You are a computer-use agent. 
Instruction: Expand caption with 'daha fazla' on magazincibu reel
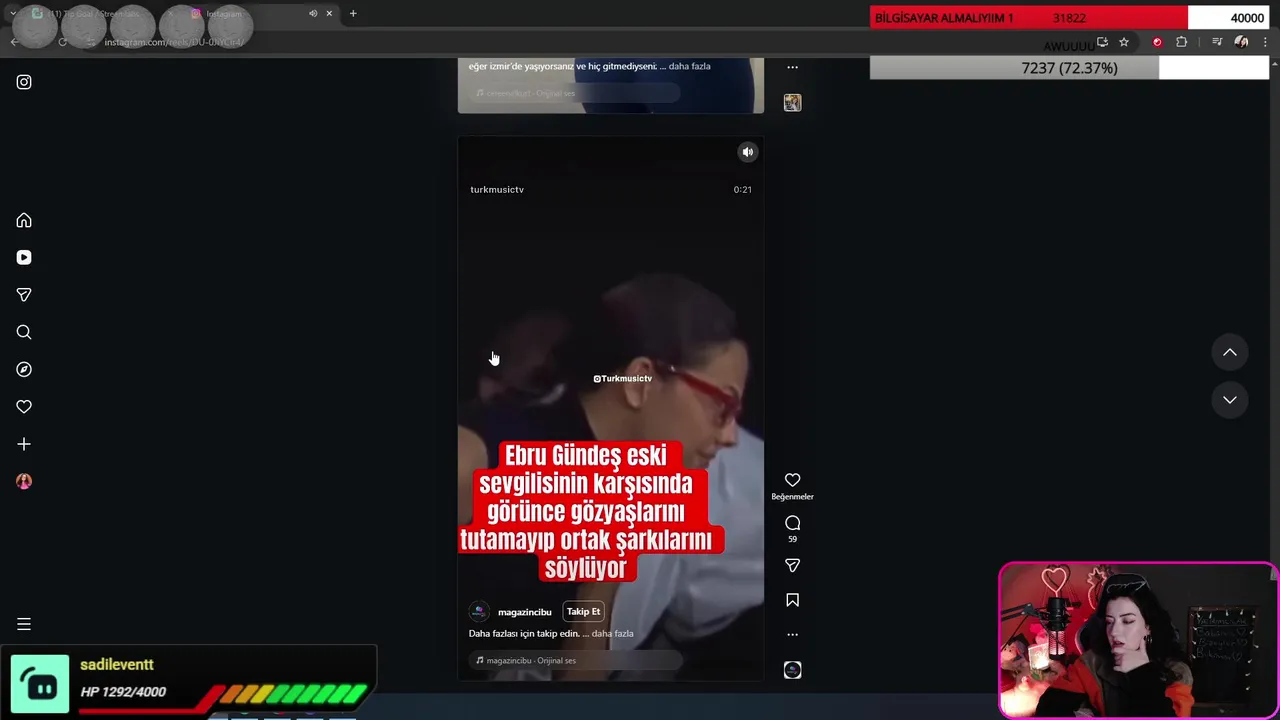[x=612, y=633]
